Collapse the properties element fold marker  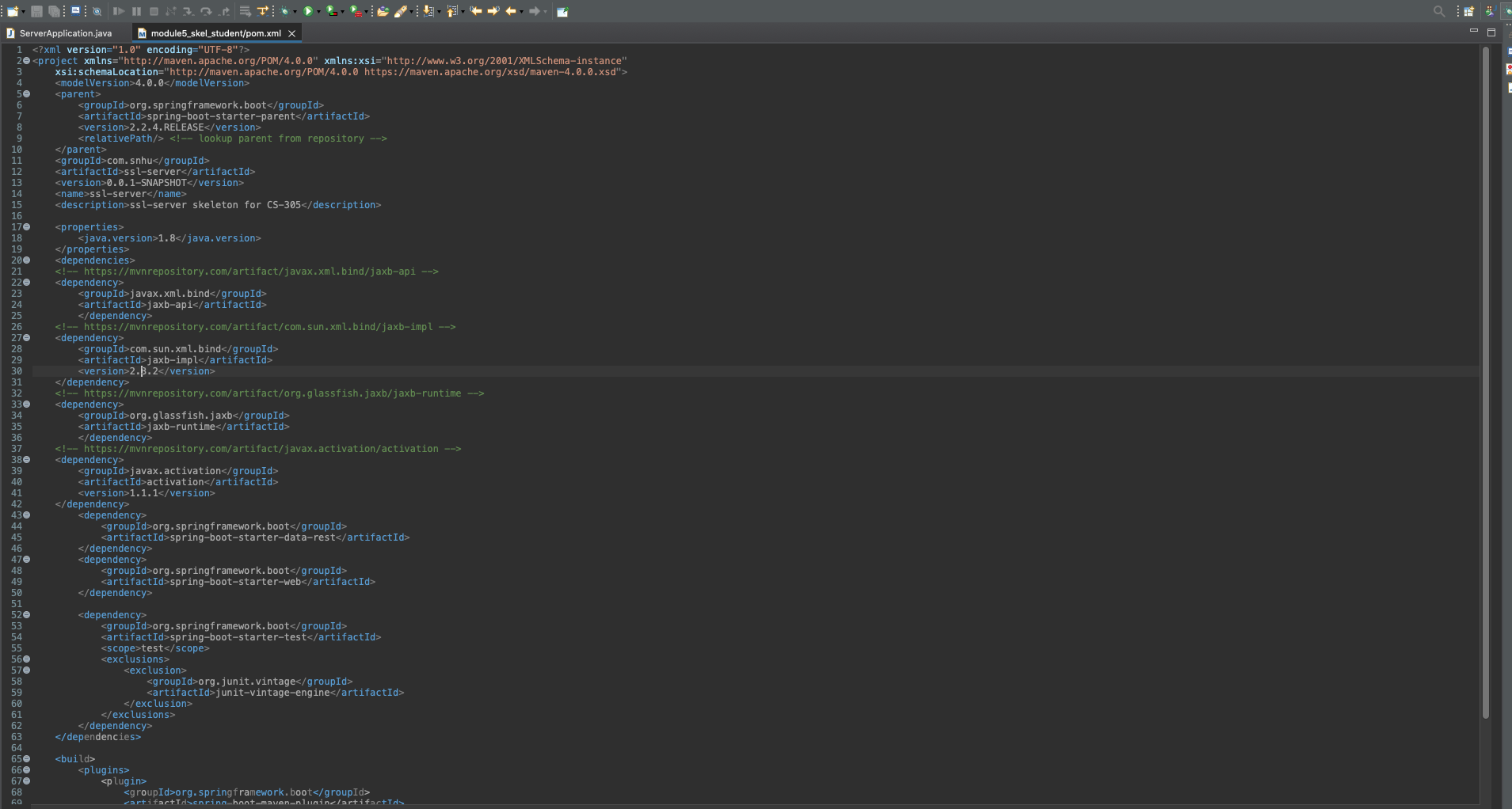26,226
